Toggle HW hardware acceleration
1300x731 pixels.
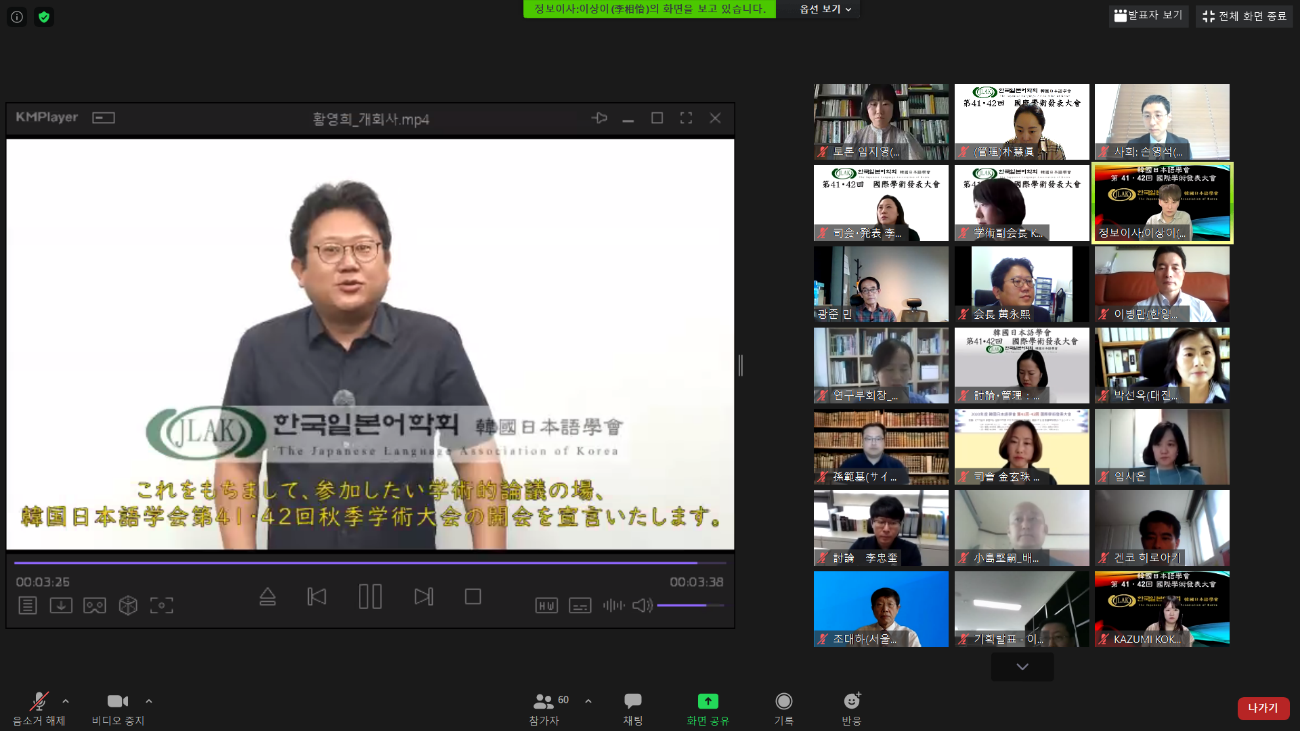tap(546, 605)
